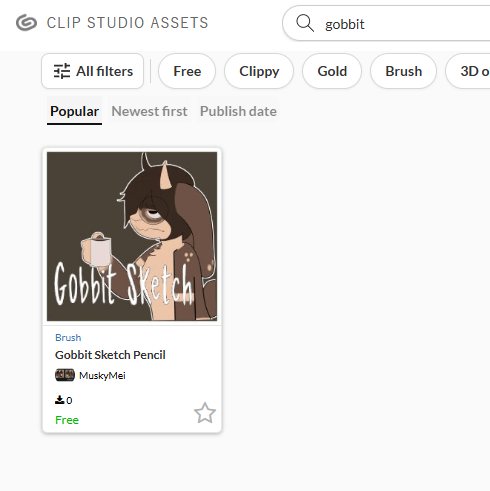Sort results by Publish date
490x491 pixels.
click(238, 111)
